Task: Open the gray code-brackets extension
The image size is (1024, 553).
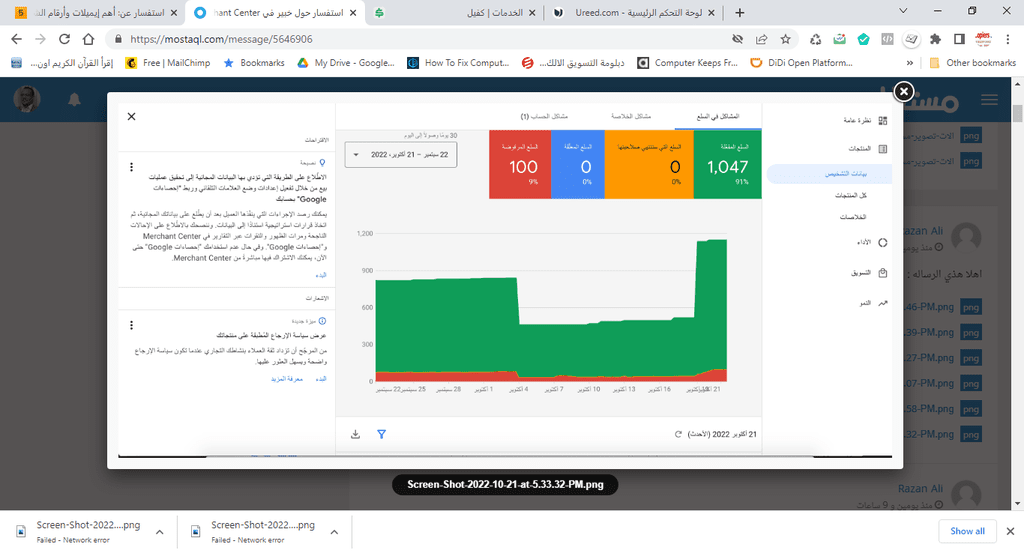Action: 887,39
